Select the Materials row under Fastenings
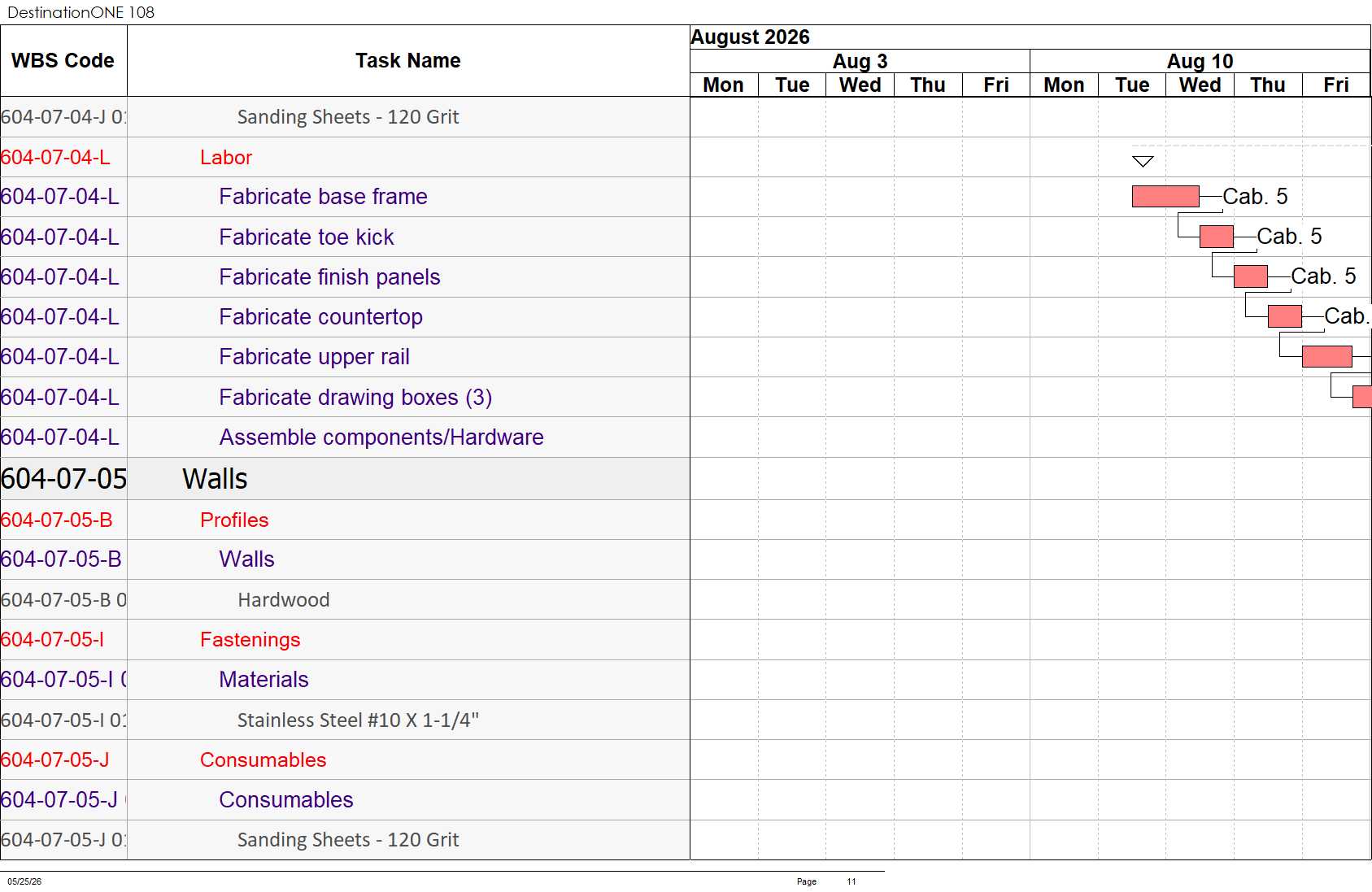Image resolution: width=1372 pixels, height=892 pixels. tap(345, 680)
